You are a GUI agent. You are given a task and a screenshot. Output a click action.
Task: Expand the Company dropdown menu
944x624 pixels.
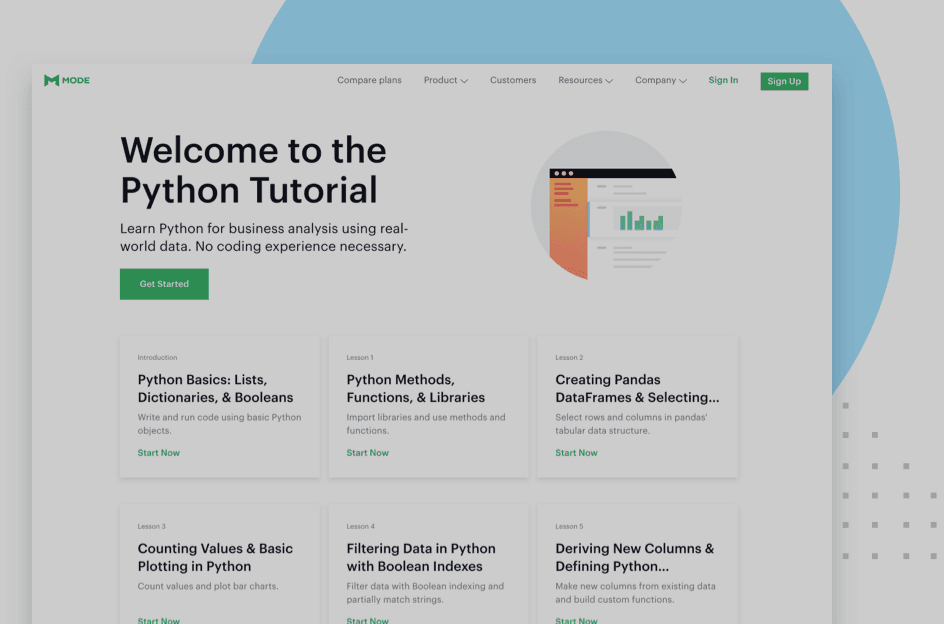[660, 80]
